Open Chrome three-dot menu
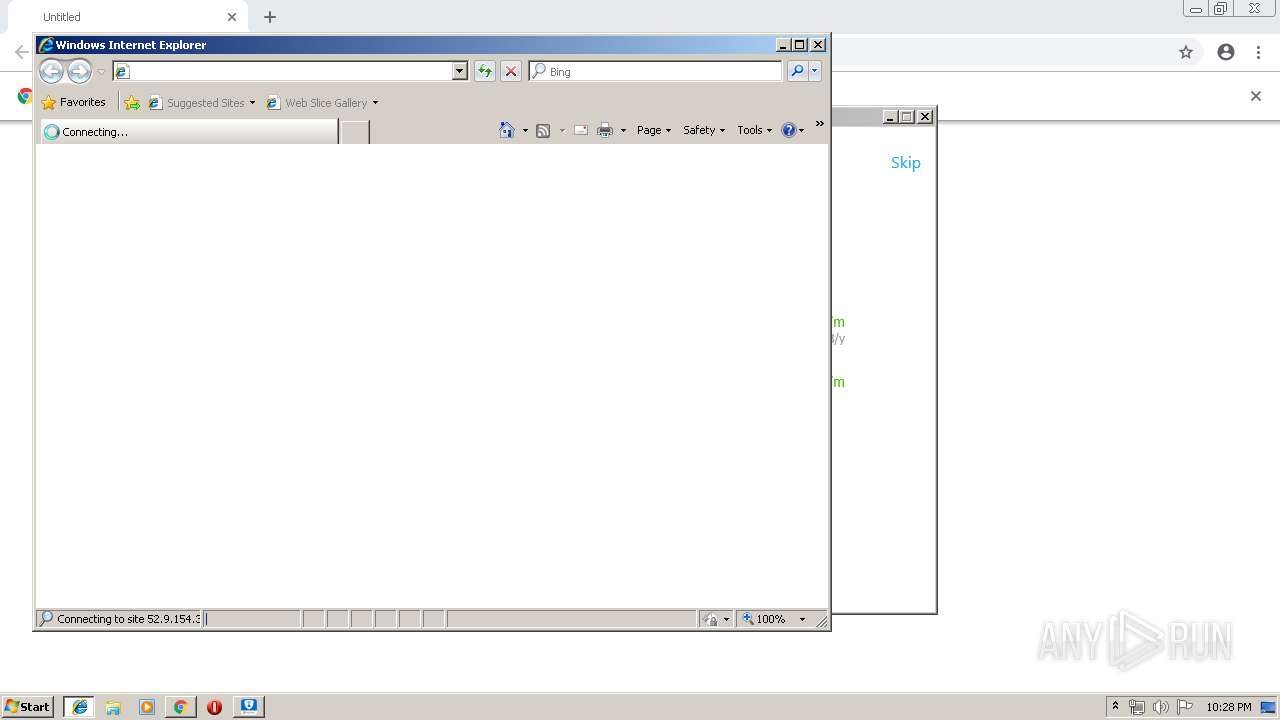This screenshot has height=720, width=1280. [x=1259, y=52]
